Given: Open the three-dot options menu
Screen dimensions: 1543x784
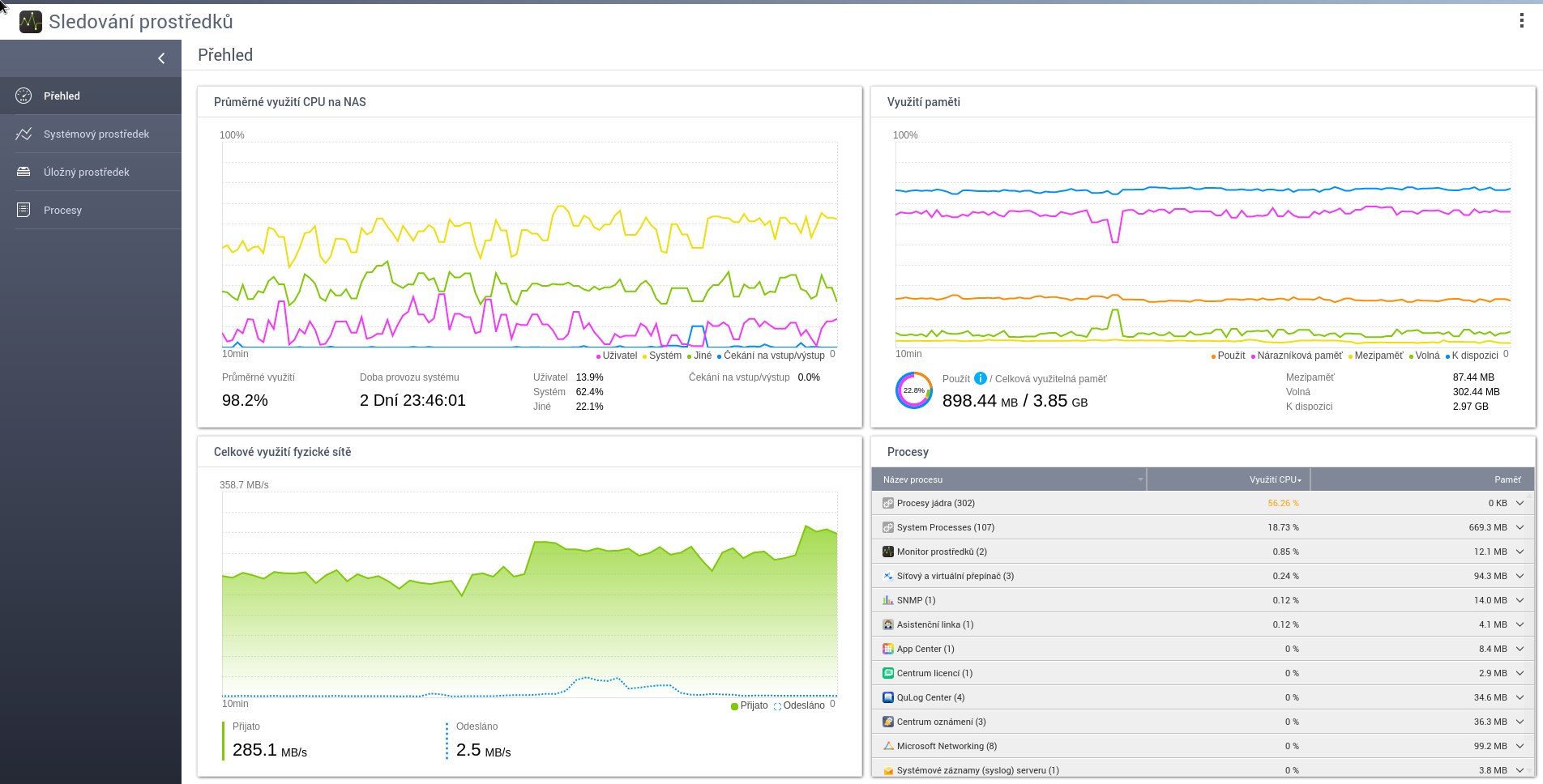Looking at the screenshot, I should click(1521, 21).
